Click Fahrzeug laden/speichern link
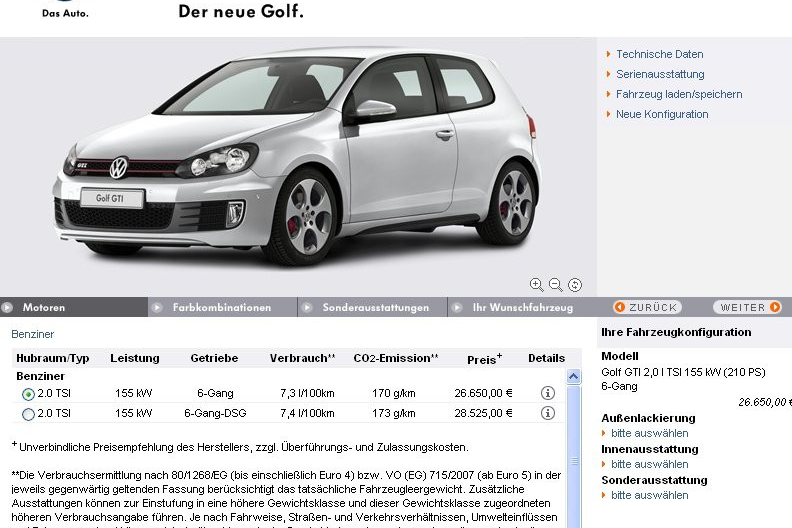792x528 pixels. click(x=679, y=94)
